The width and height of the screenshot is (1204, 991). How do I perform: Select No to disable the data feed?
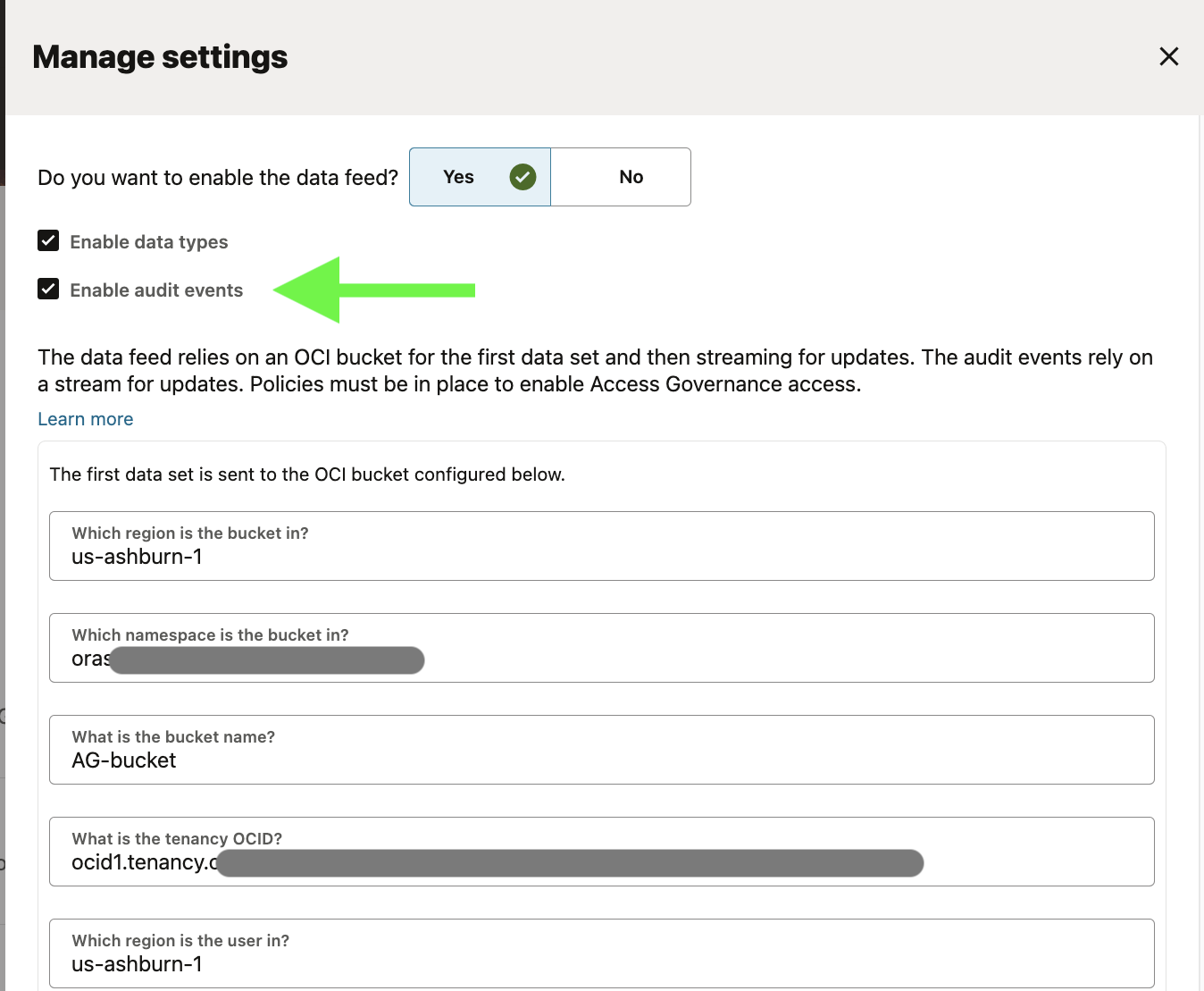631,177
